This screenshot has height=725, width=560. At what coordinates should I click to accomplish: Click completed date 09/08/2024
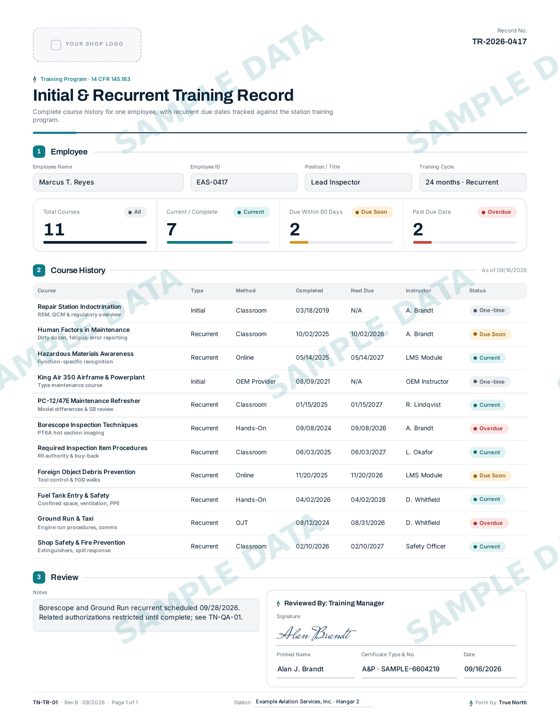coord(313,428)
